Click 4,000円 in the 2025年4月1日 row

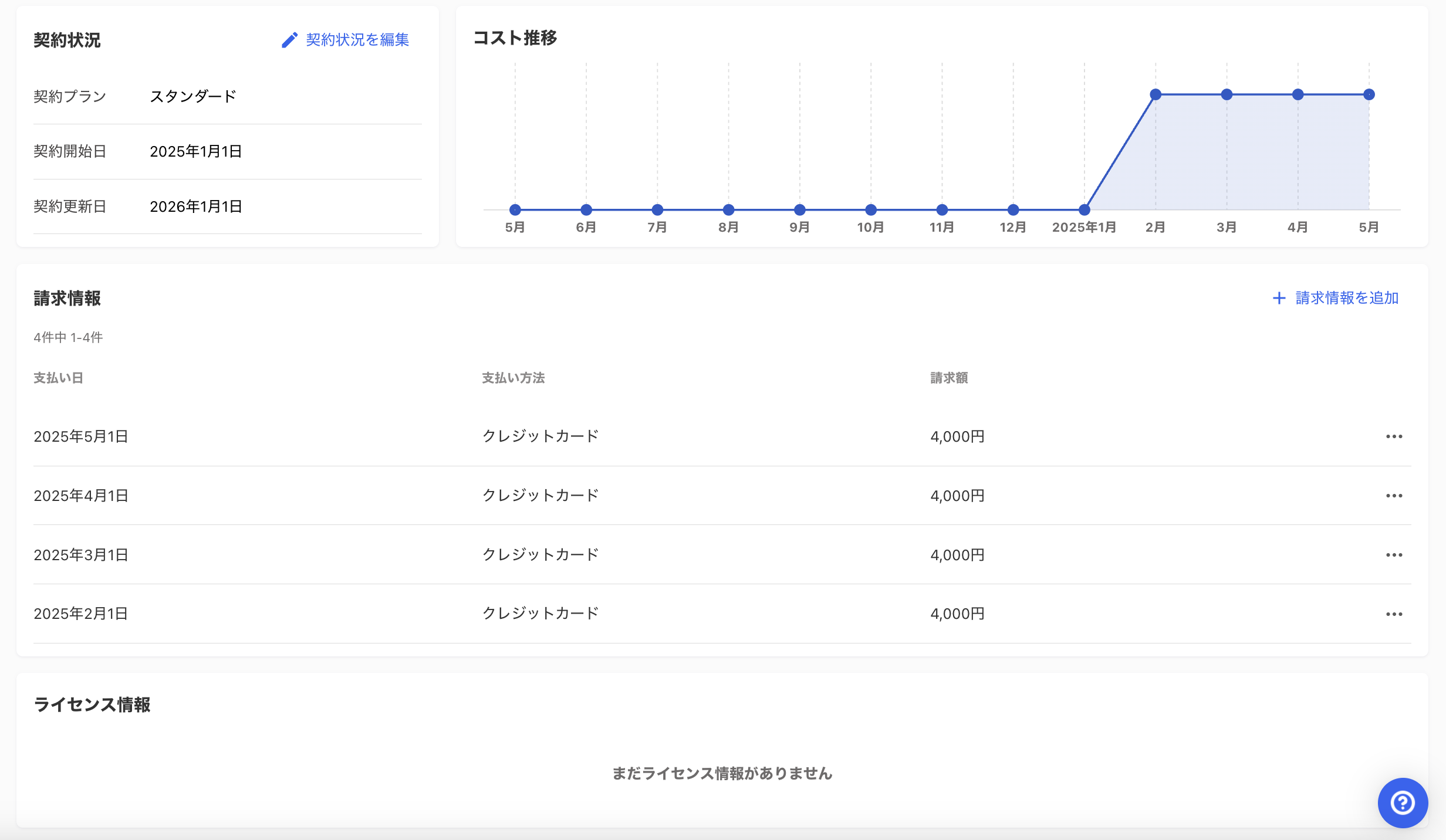coord(957,496)
